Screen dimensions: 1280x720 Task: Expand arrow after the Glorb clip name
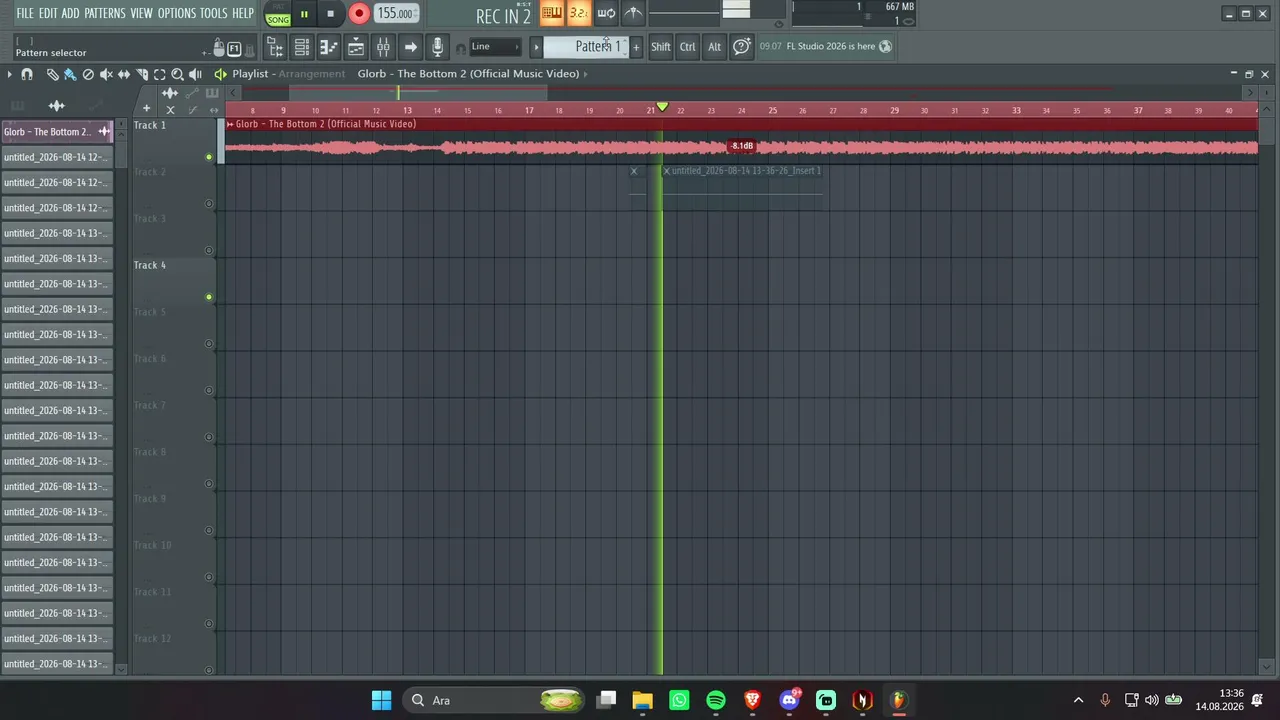(x=586, y=74)
